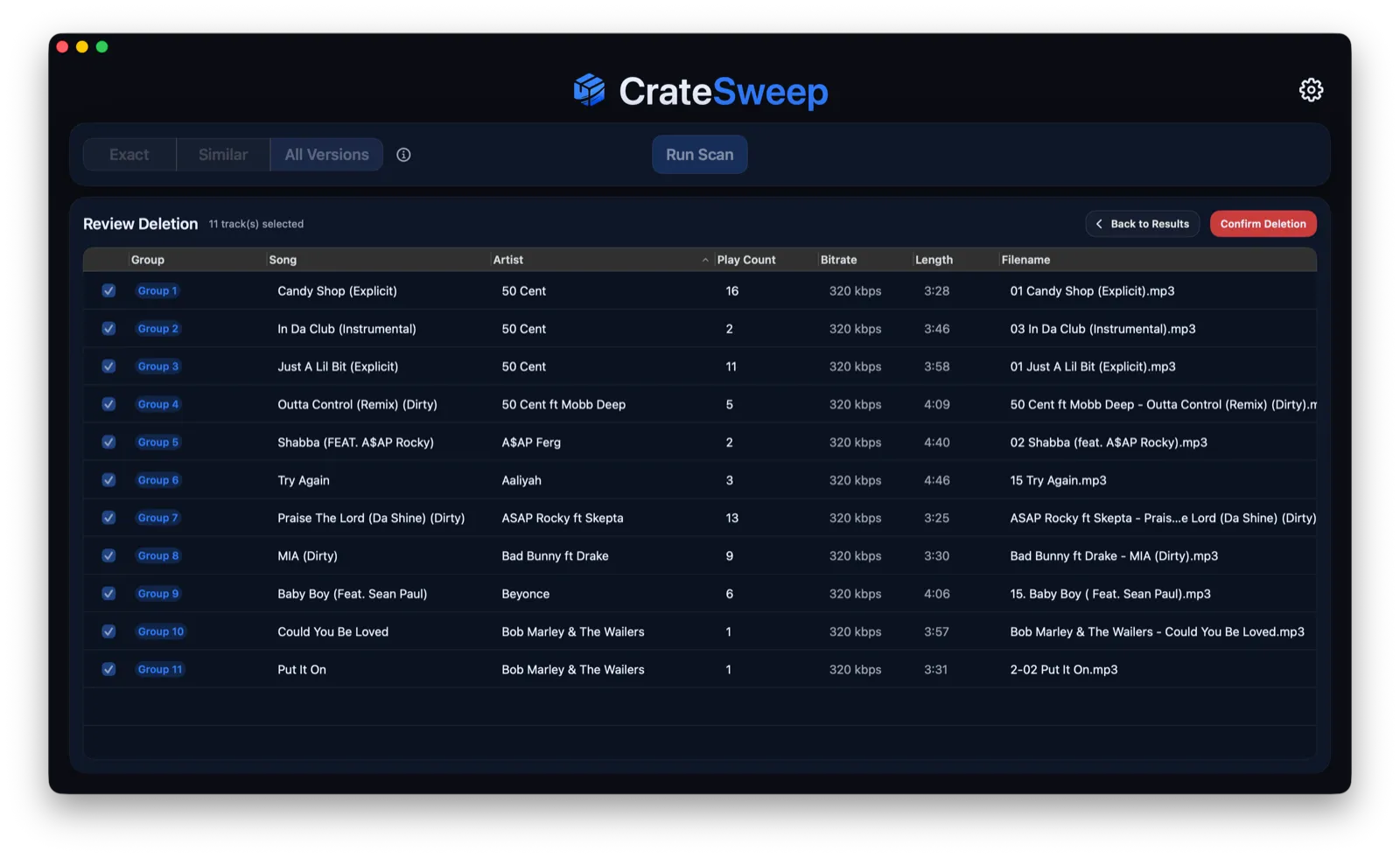1400x858 pixels.
Task: Deselect the Try Again row checkbox
Action: (108, 480)
